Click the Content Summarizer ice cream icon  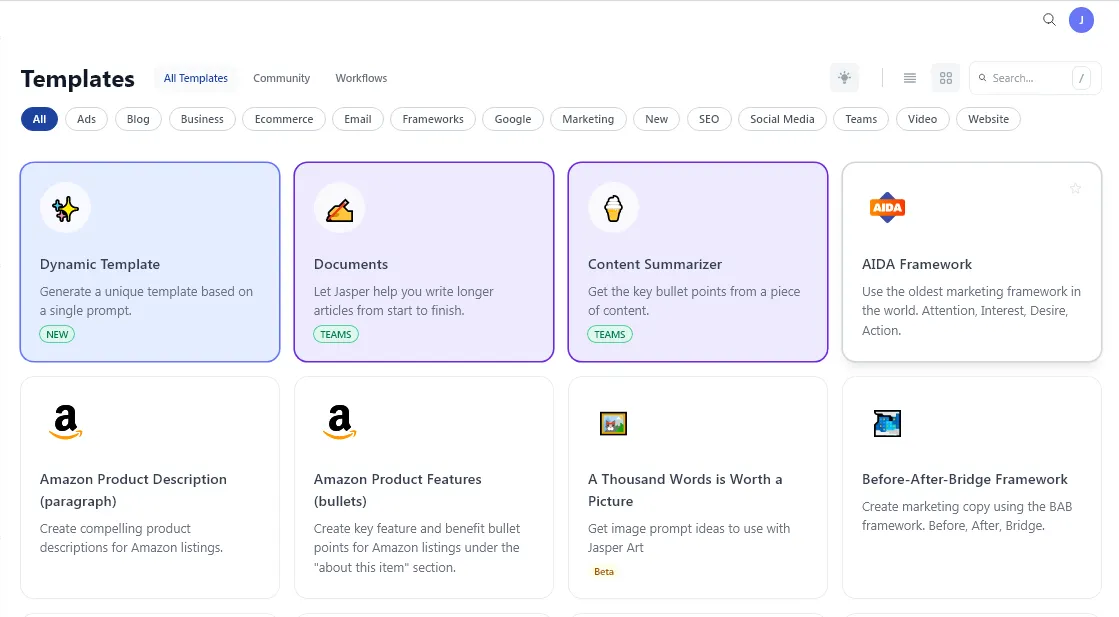tap(613, 208)
